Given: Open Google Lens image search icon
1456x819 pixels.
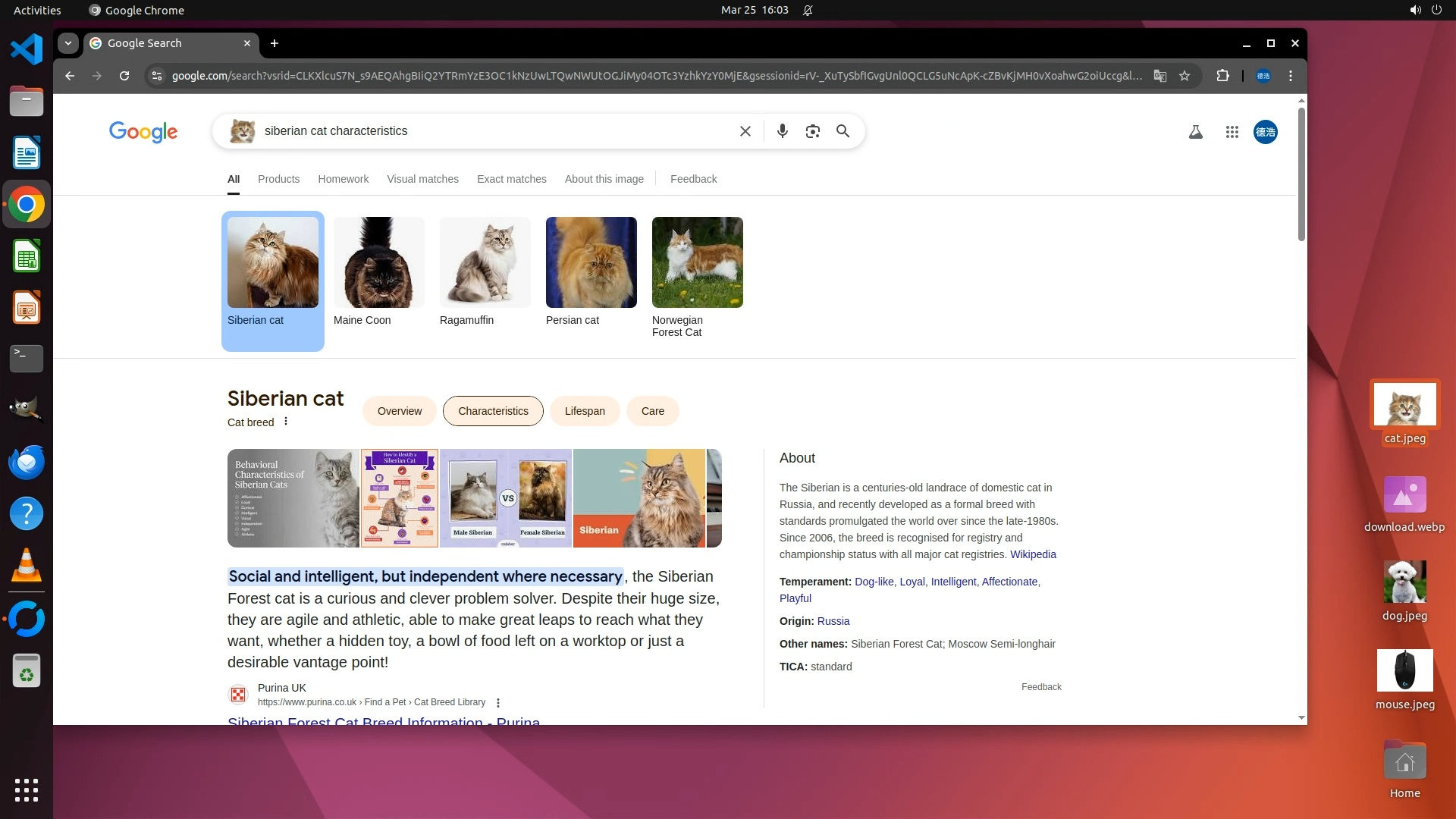Looking at the screenshot, I should click(x=813, y=131).
